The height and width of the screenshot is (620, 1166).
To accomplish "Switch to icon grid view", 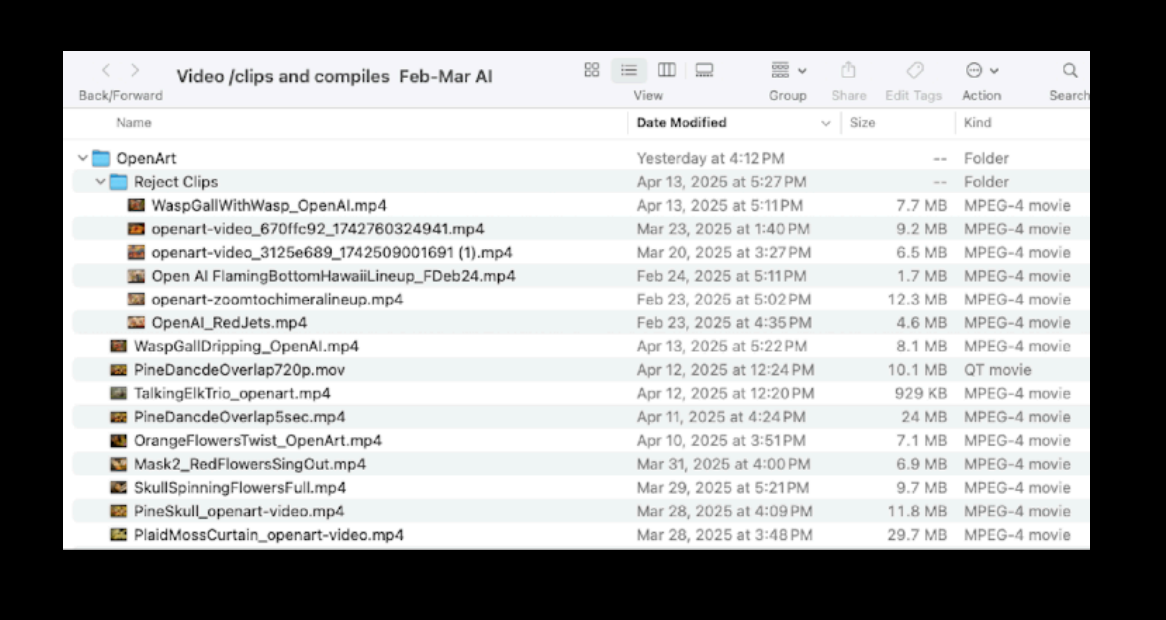I will (591, 70).
